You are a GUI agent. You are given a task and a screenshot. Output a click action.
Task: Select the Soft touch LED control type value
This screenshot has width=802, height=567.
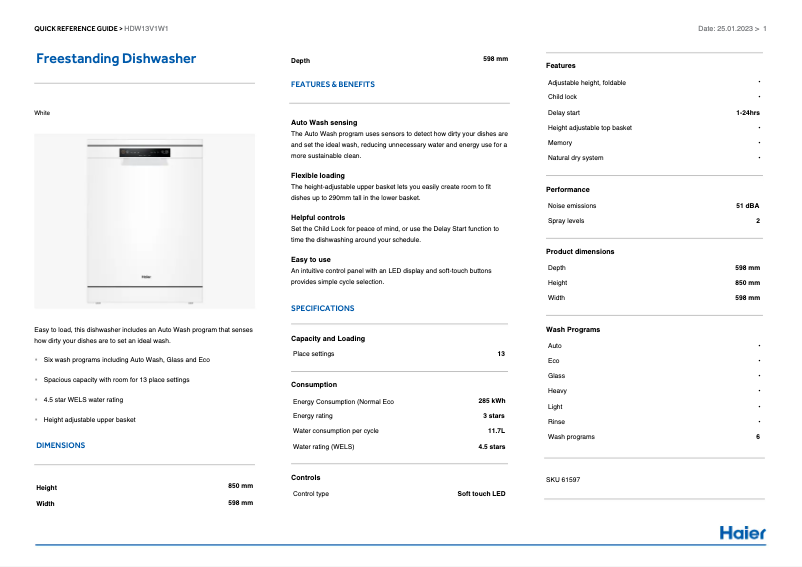pyautogui.click(x=481, y=494)
